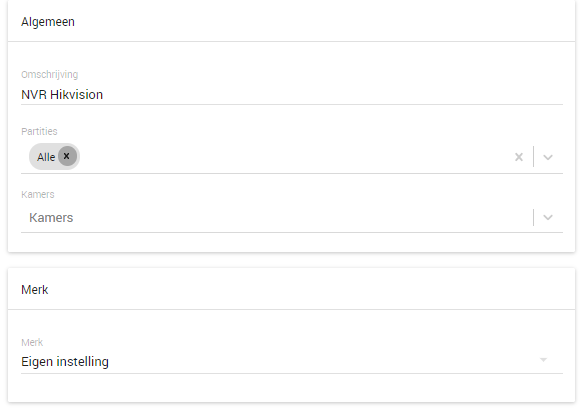
Task: Open the Merk dropdown arrow
Action: pyautogui.click(x=543, y=360)
